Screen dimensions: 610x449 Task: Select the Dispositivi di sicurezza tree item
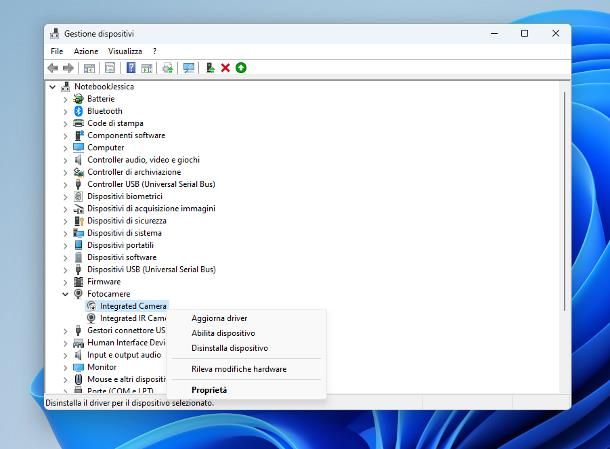[126, 221]
